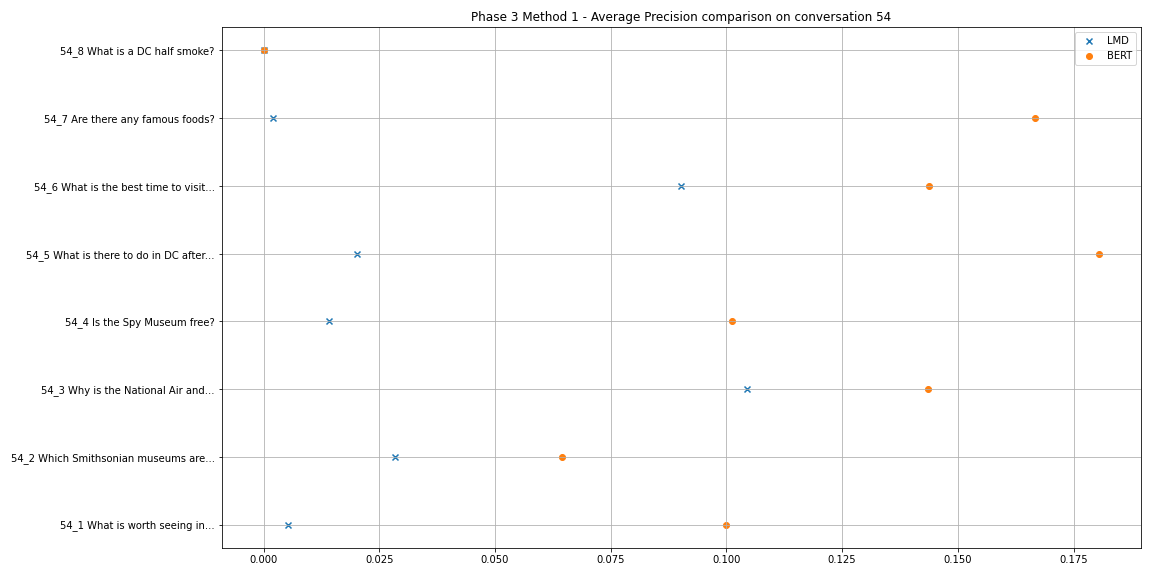This screenshot has height=576, width=1152.
Task: Click the LMD x marker on row 54_5
Action: [357, 254]
